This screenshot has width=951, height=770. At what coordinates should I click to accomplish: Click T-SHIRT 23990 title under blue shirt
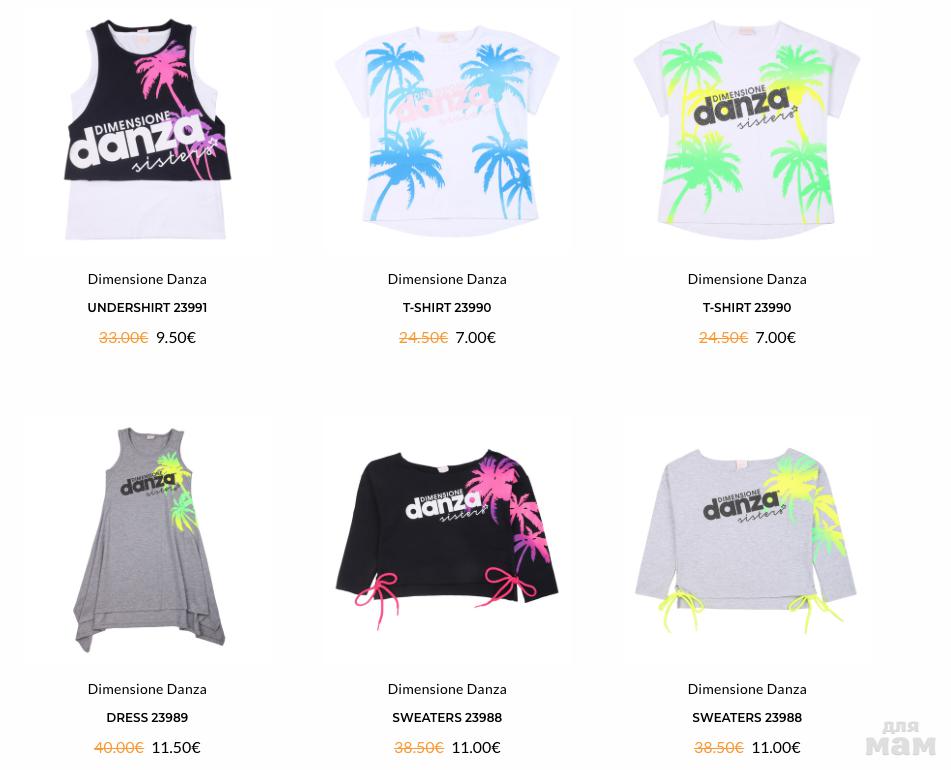point(447,307)
